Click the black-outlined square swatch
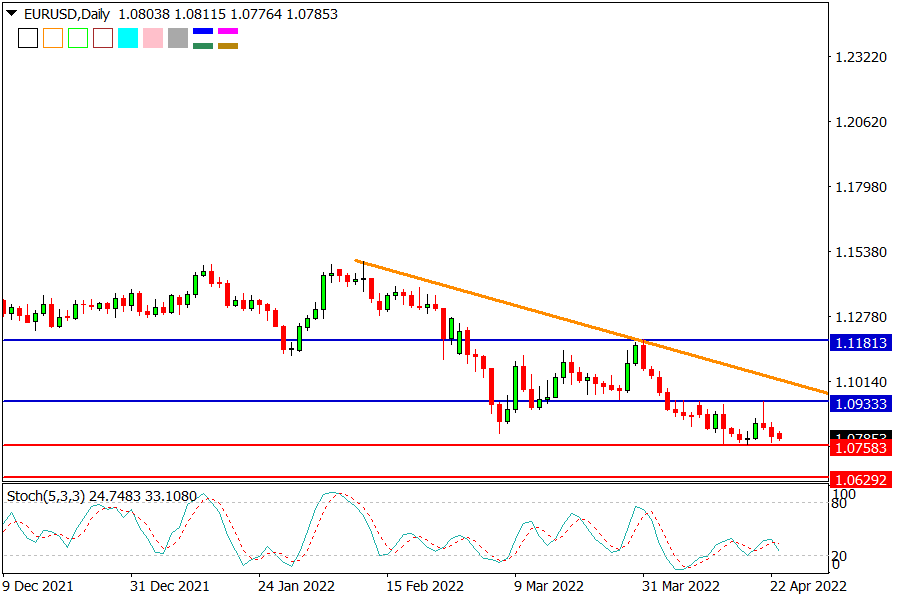The image size is (900, 600). click(28, 38)
